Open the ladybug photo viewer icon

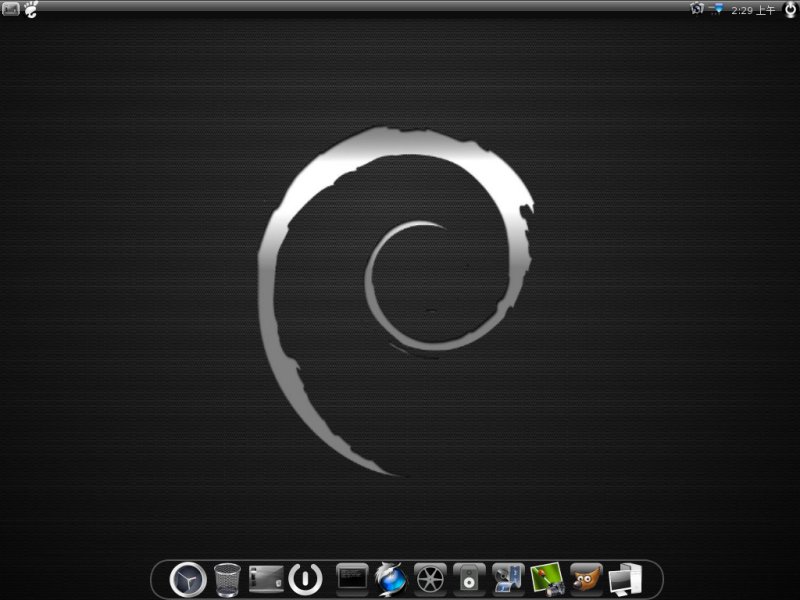pos(547,580)
